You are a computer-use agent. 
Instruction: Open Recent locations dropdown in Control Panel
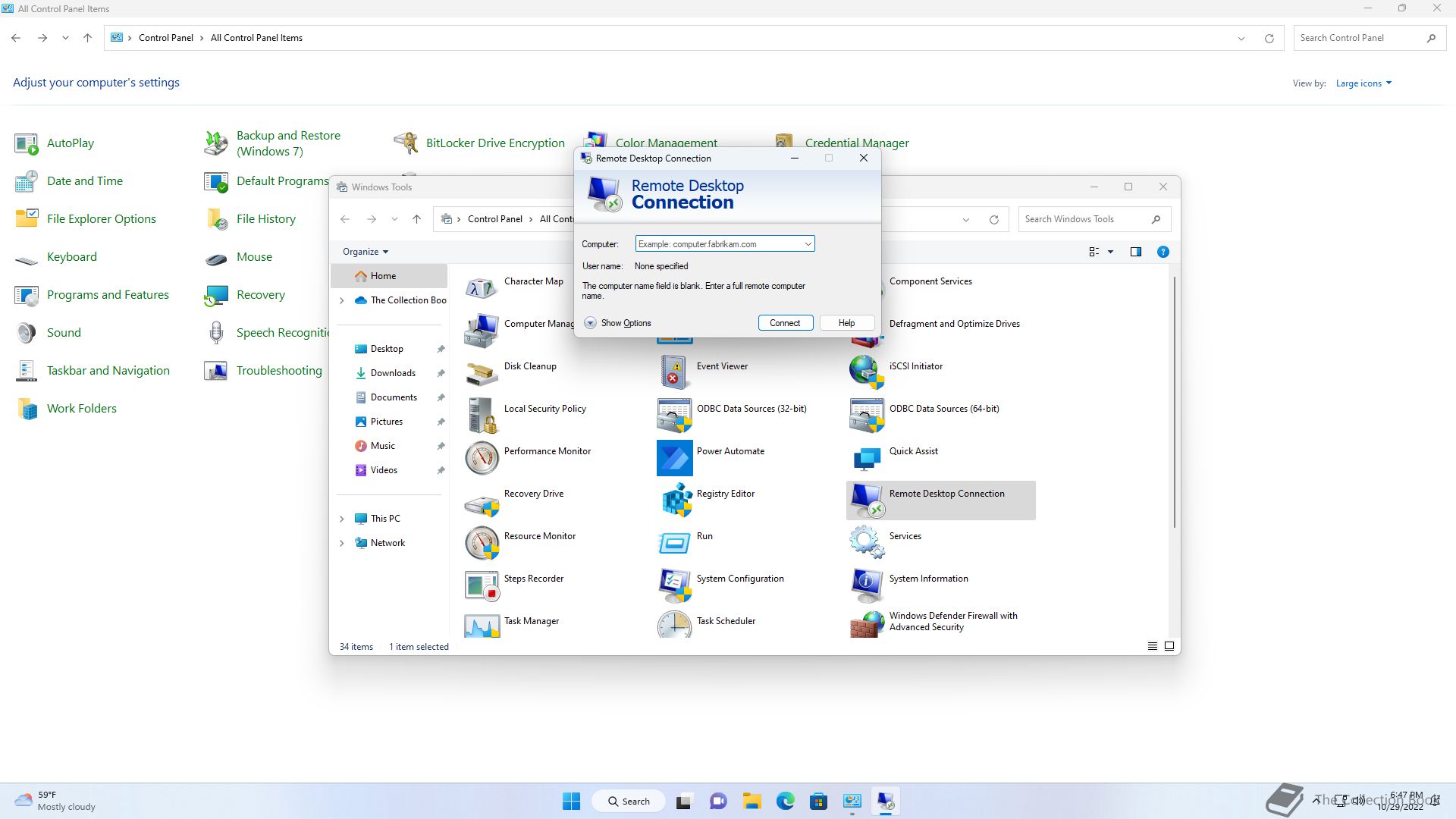coord(65,38)
